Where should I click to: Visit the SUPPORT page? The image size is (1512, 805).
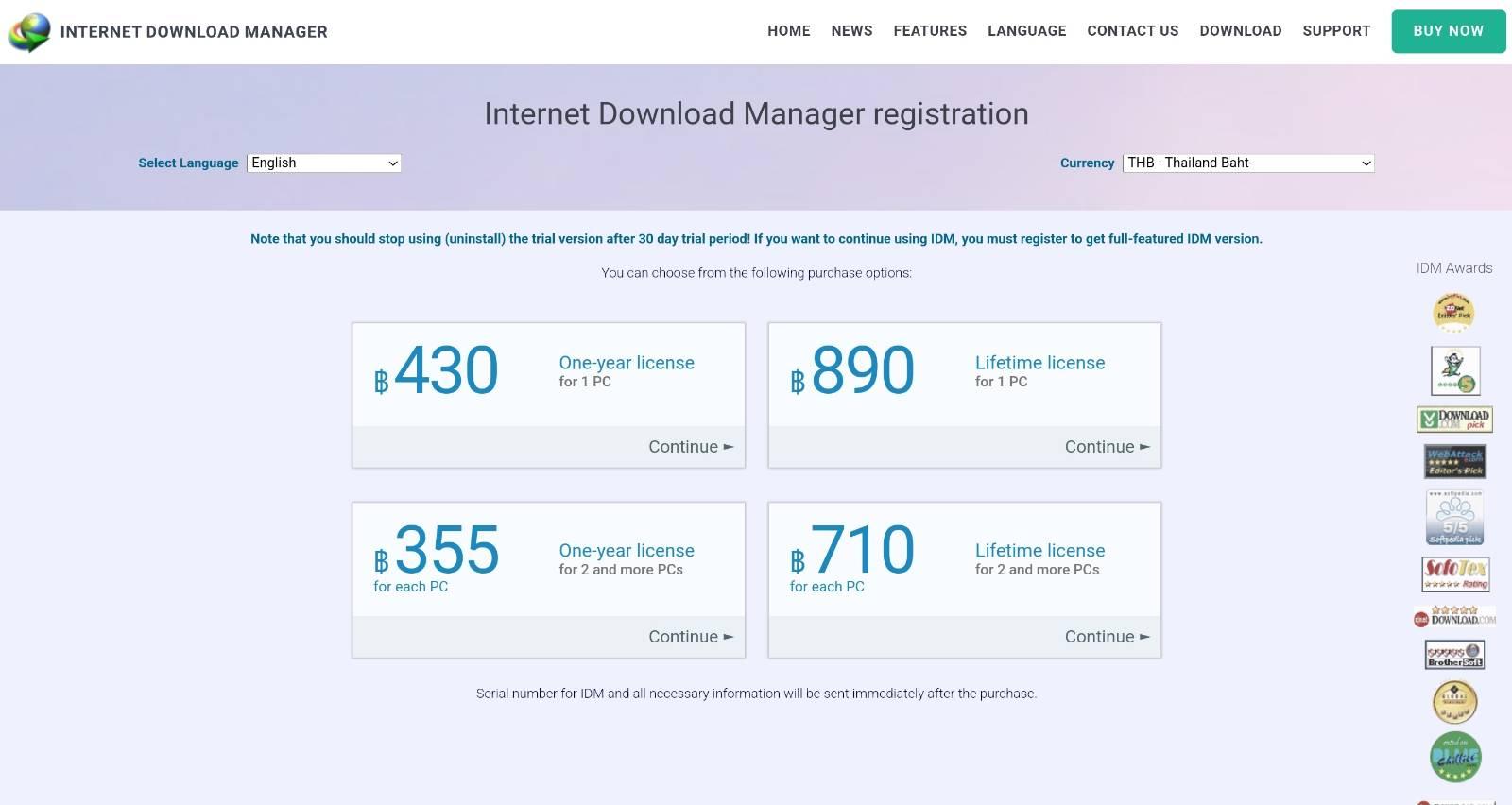click(x=1336, y=31)
